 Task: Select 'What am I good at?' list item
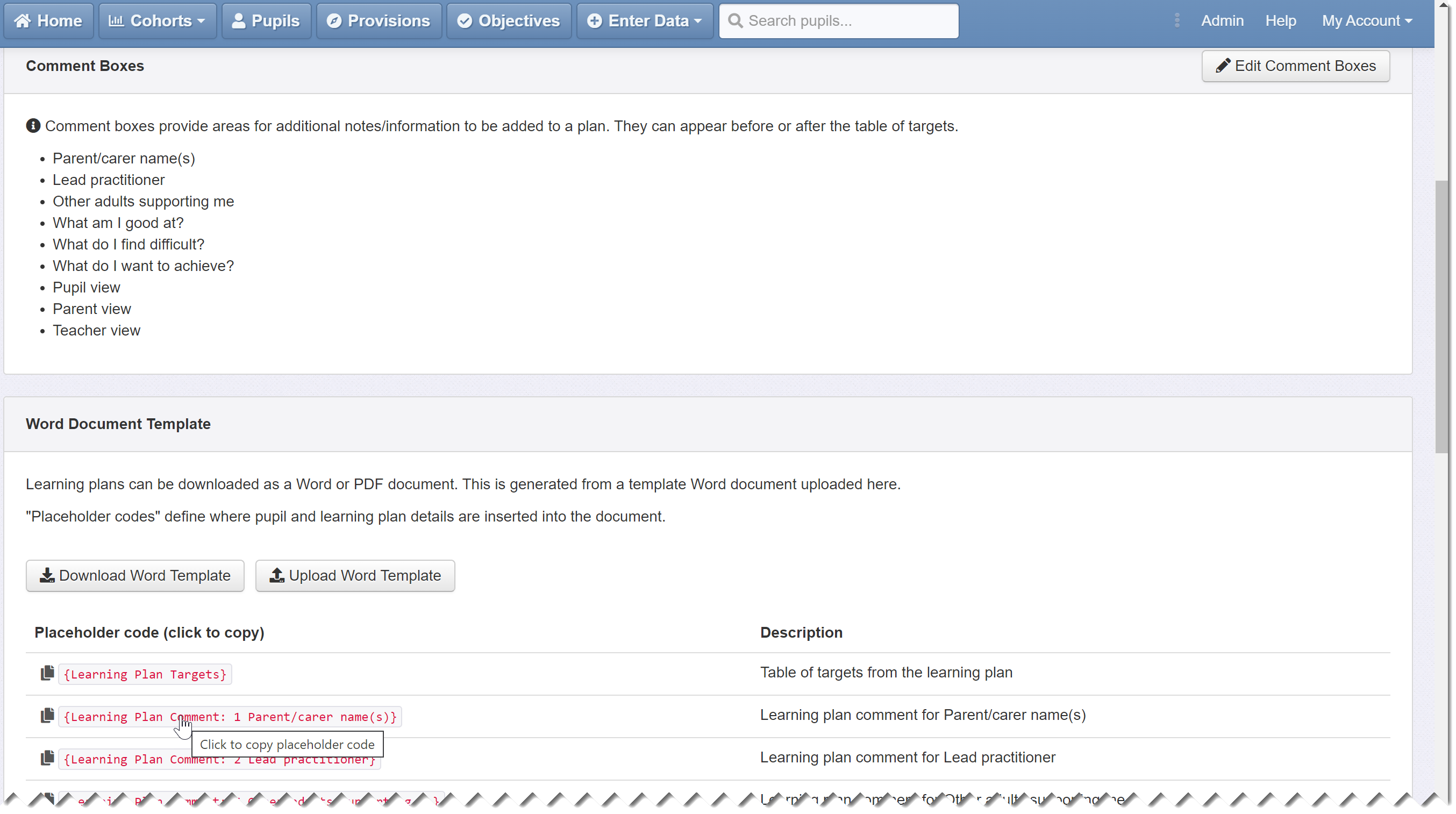tap(118, 223)
